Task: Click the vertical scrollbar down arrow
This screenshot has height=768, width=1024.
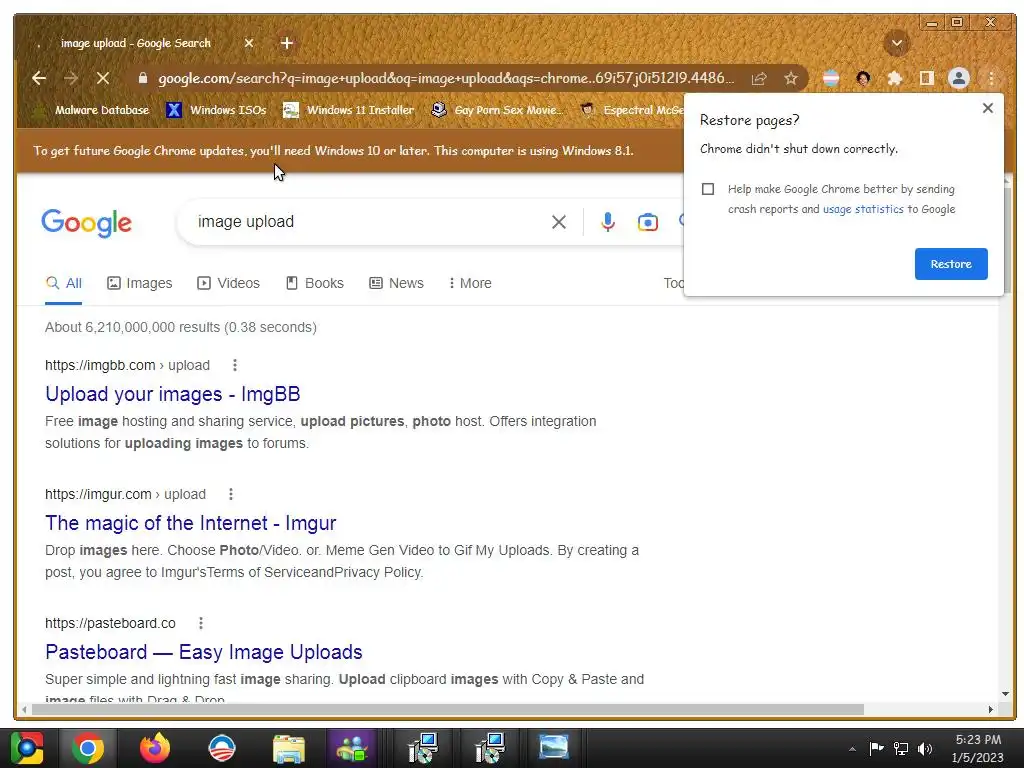Action: click(x=1005, y=694)
